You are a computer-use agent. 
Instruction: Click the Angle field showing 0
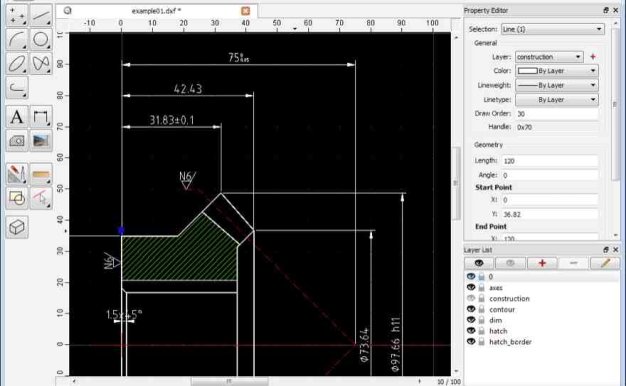coord(550,175)
